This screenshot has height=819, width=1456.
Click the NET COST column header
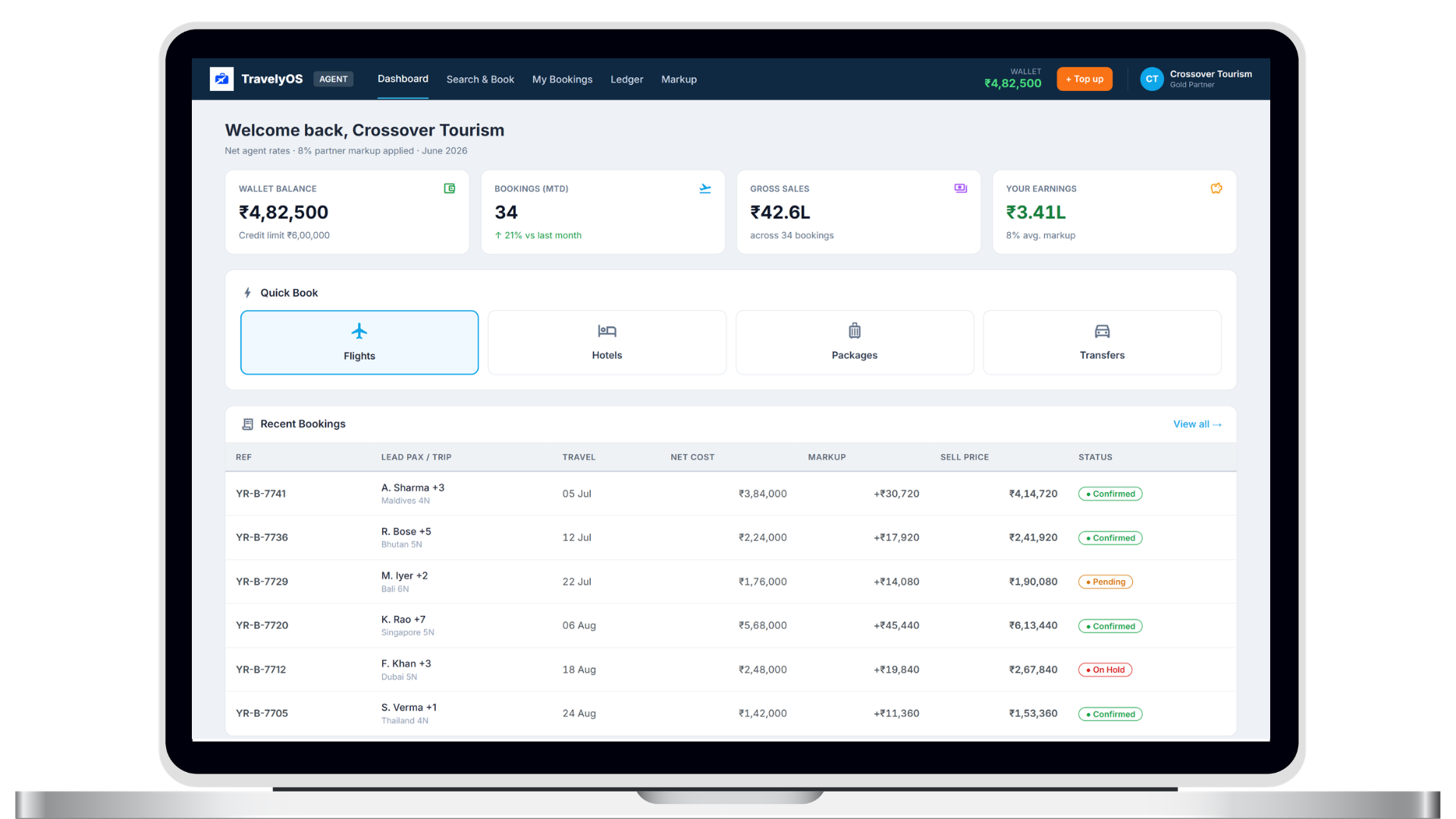coord(692,457)
